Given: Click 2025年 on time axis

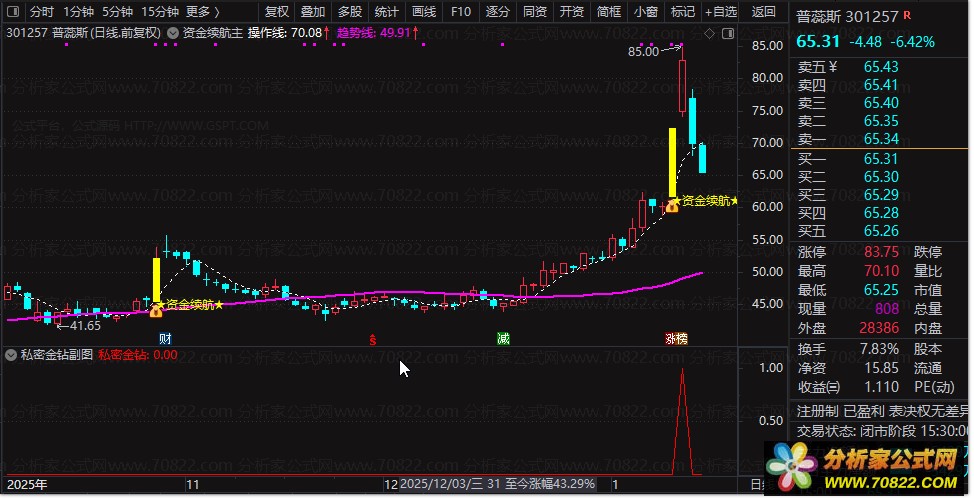Looking at the screenshot, I should click(x=27, y=485).
